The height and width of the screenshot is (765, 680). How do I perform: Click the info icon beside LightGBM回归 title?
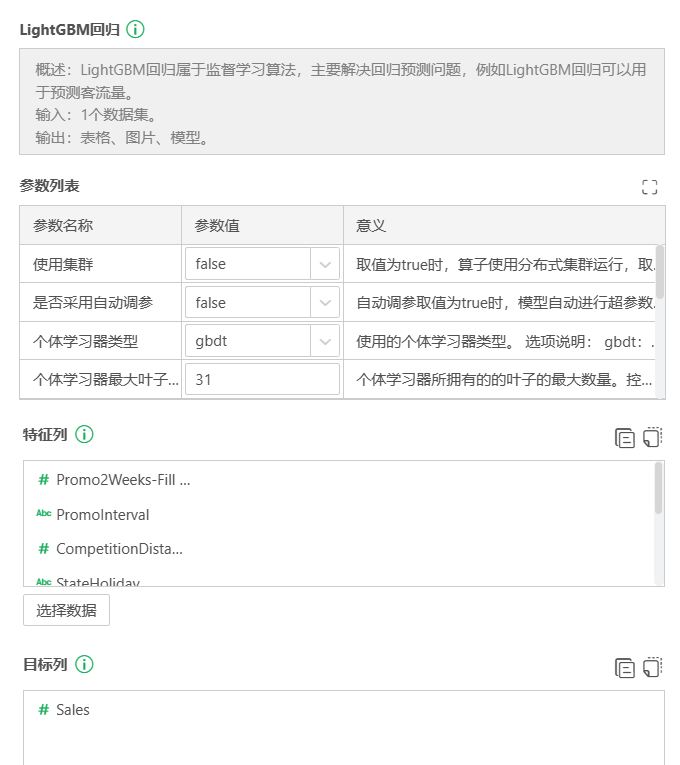tap(135, 29)
